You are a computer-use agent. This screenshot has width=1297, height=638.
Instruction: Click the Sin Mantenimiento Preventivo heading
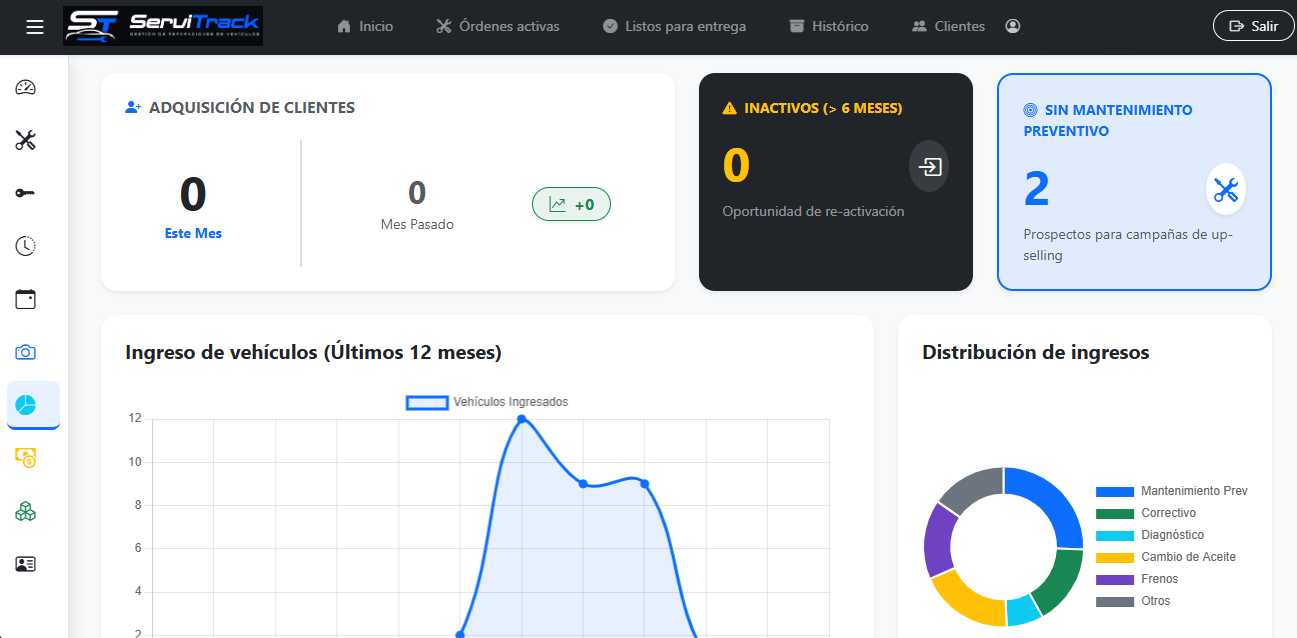(1108, 120)
